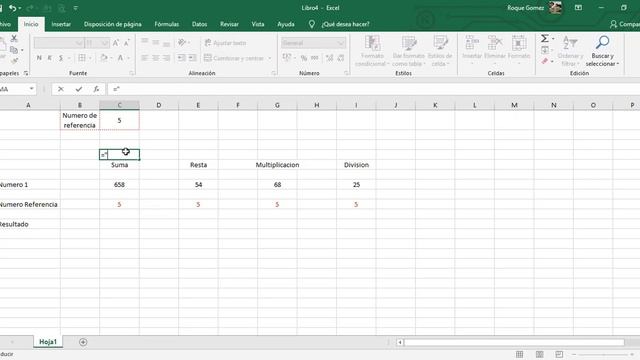Click increase font size icon
This screenshot has height=360, width=640.
coord(116,43)
